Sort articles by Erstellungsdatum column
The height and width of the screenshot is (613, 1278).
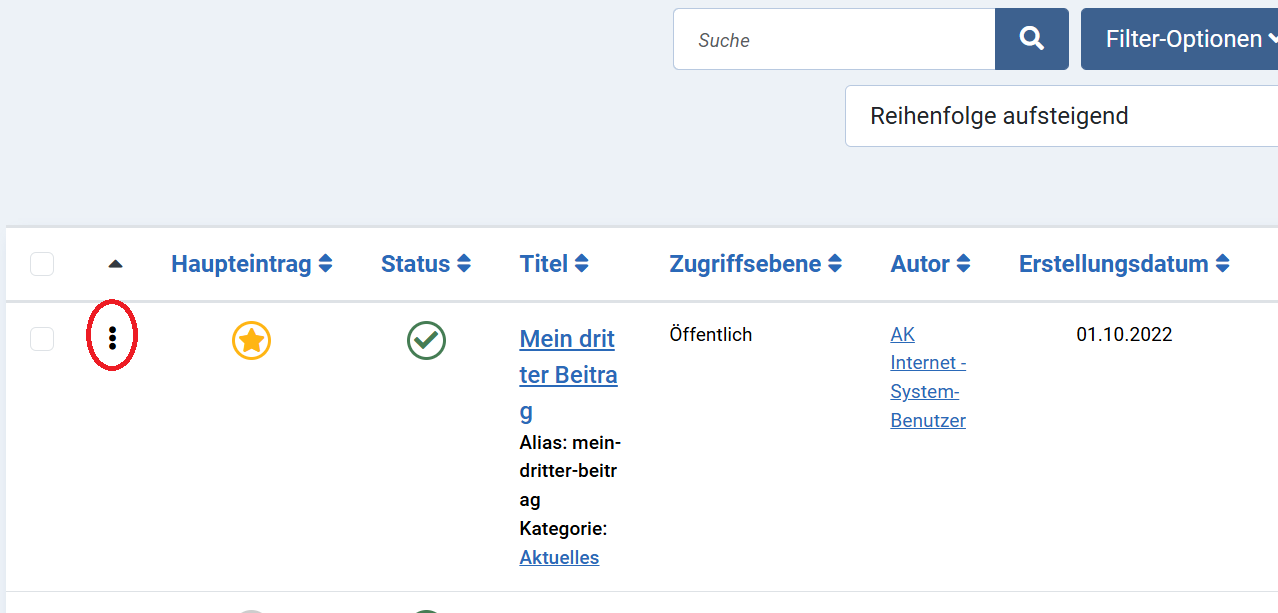[x=1123, y=264]
